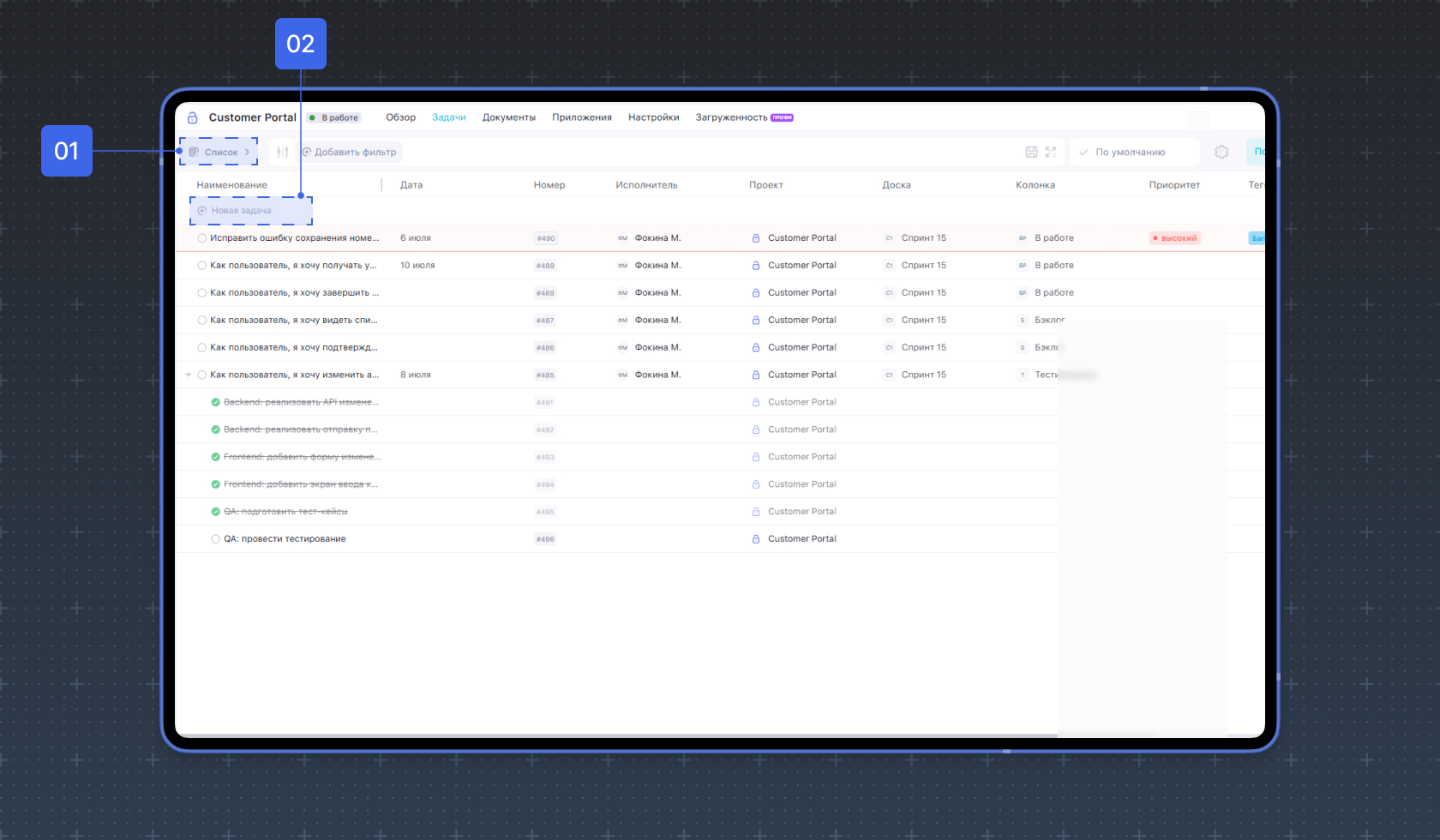Click 'Backend: реализовать отправку п...' subtask name
The height and width of the screenshot is (840, 1440).
[301, 429]
